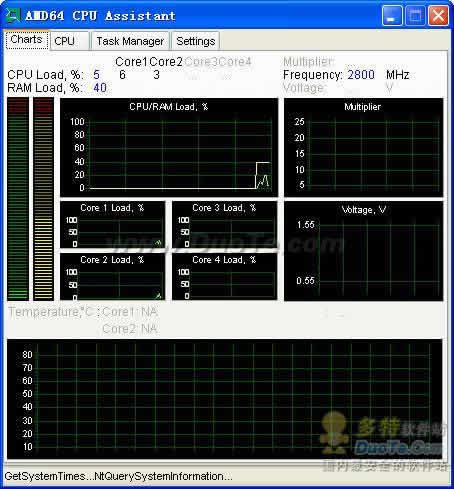This screenshot has height=489, width=454.
Task: Minimize the AMD64 CPU Assistant window
Action: [392, 15]
